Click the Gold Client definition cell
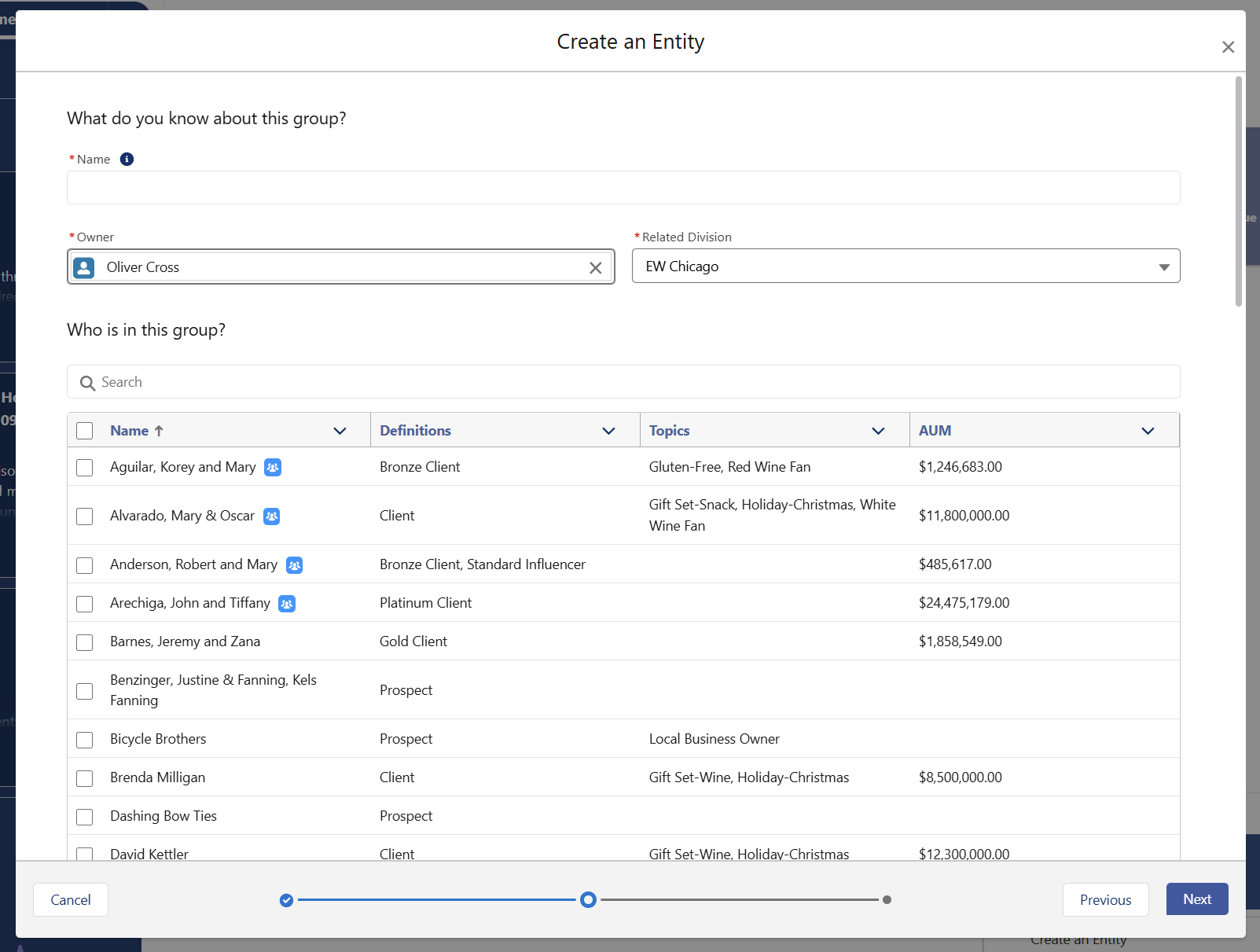This screenshot has height=952, width=1260. click(x=413, y=641)
